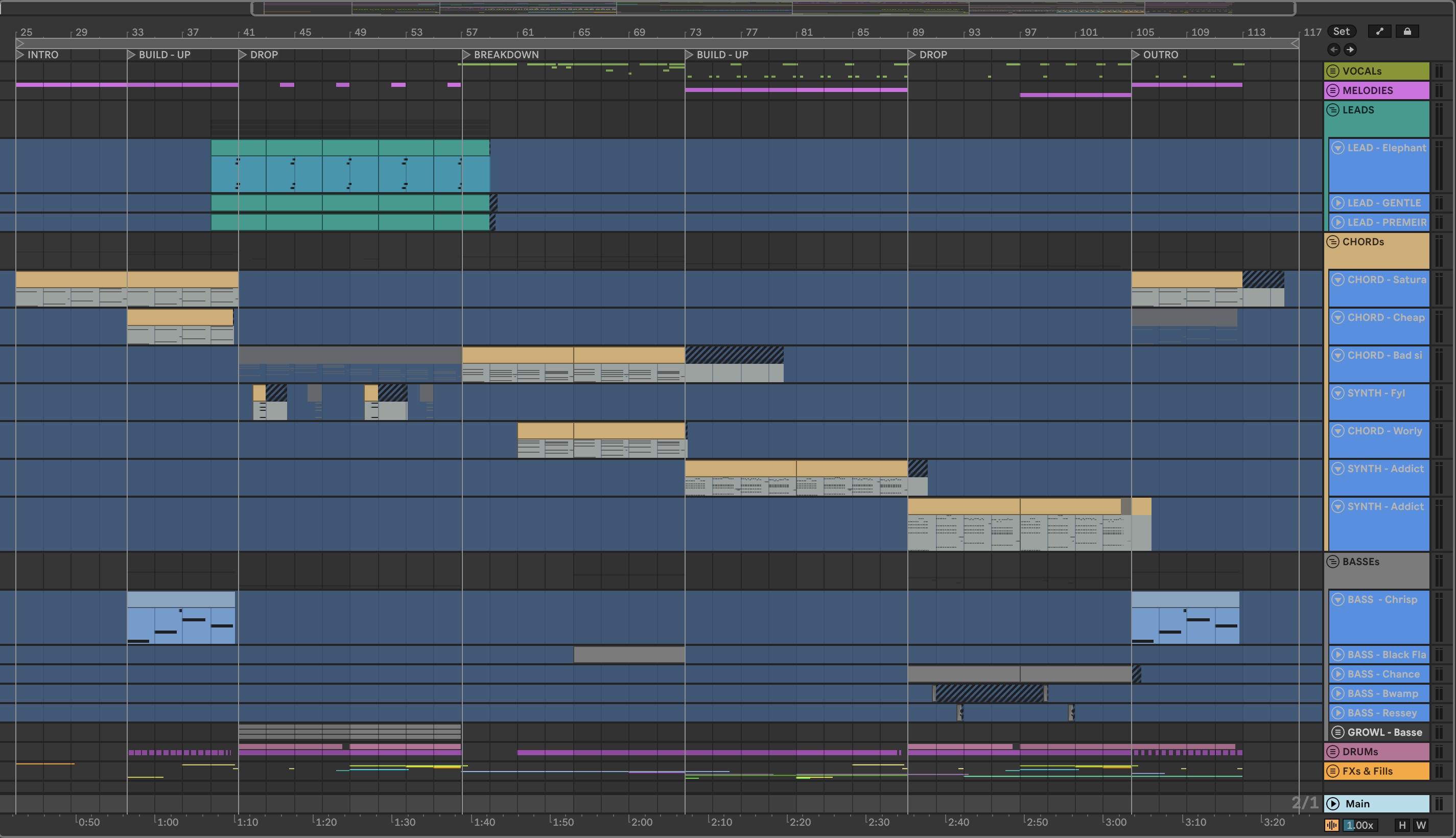Viewport: 1456px width, 838px height.
Task: Click the DRUMs group icon
Action: pos(1332,752)
